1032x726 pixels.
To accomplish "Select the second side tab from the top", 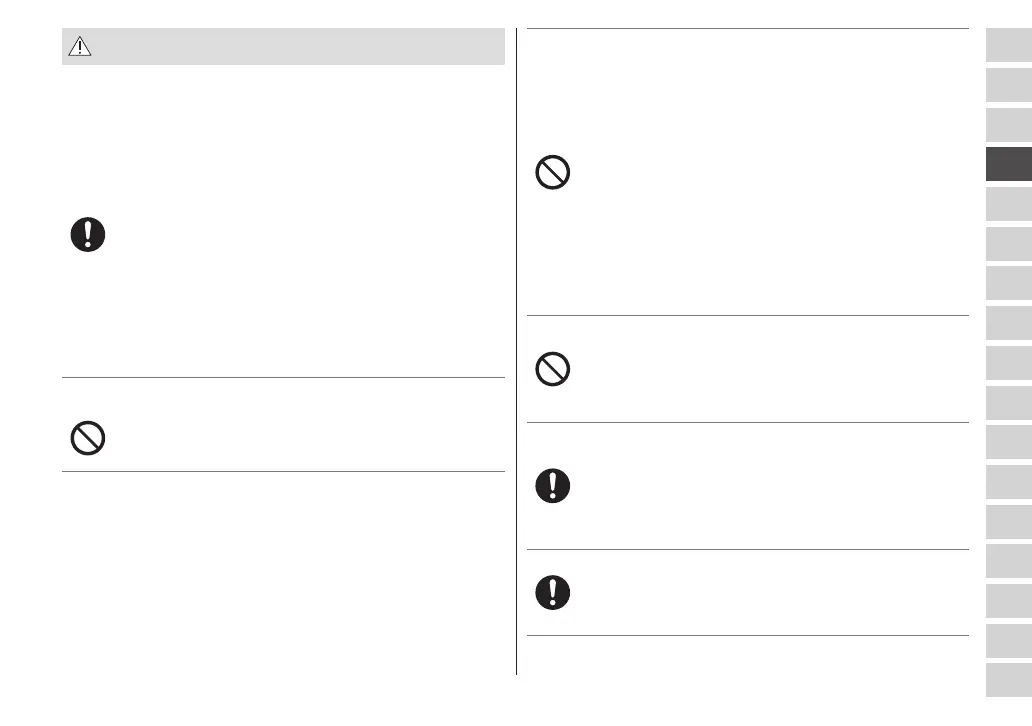I will 1008,86.
